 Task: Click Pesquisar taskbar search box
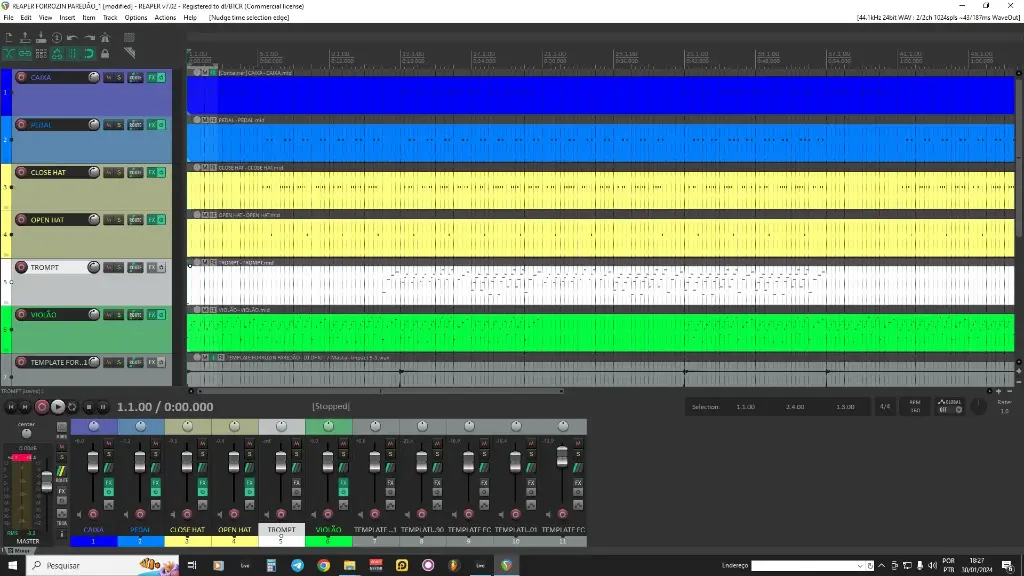click(103, 565)
